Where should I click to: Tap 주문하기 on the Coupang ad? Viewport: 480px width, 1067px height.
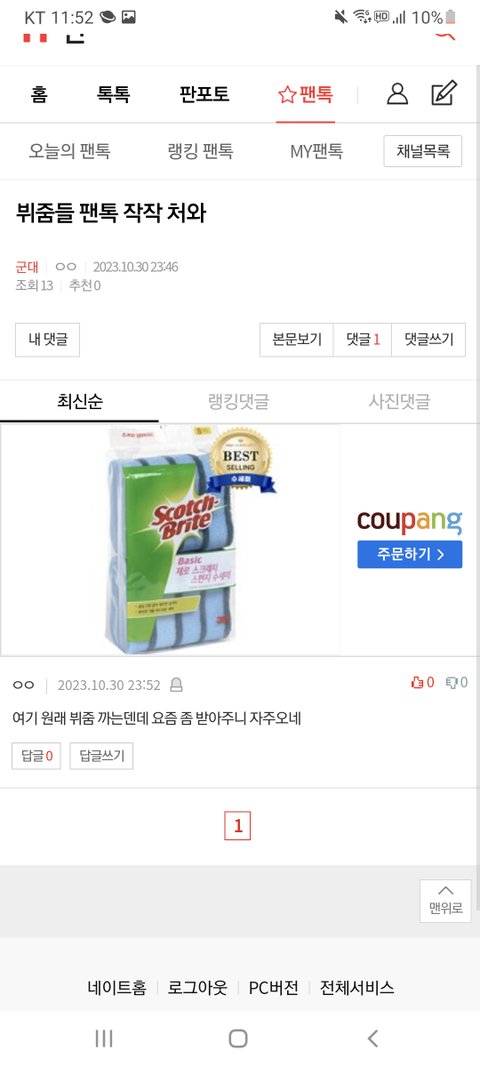point(410,555)
